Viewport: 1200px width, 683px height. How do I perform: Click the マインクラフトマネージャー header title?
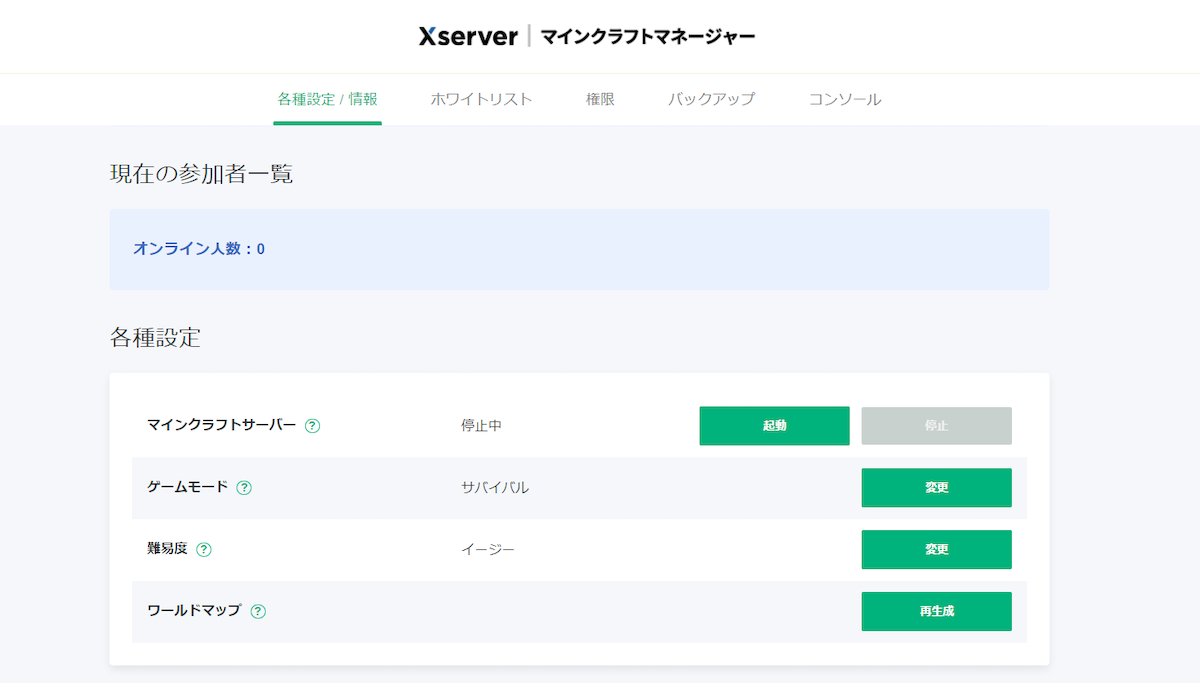pos(646,35)
